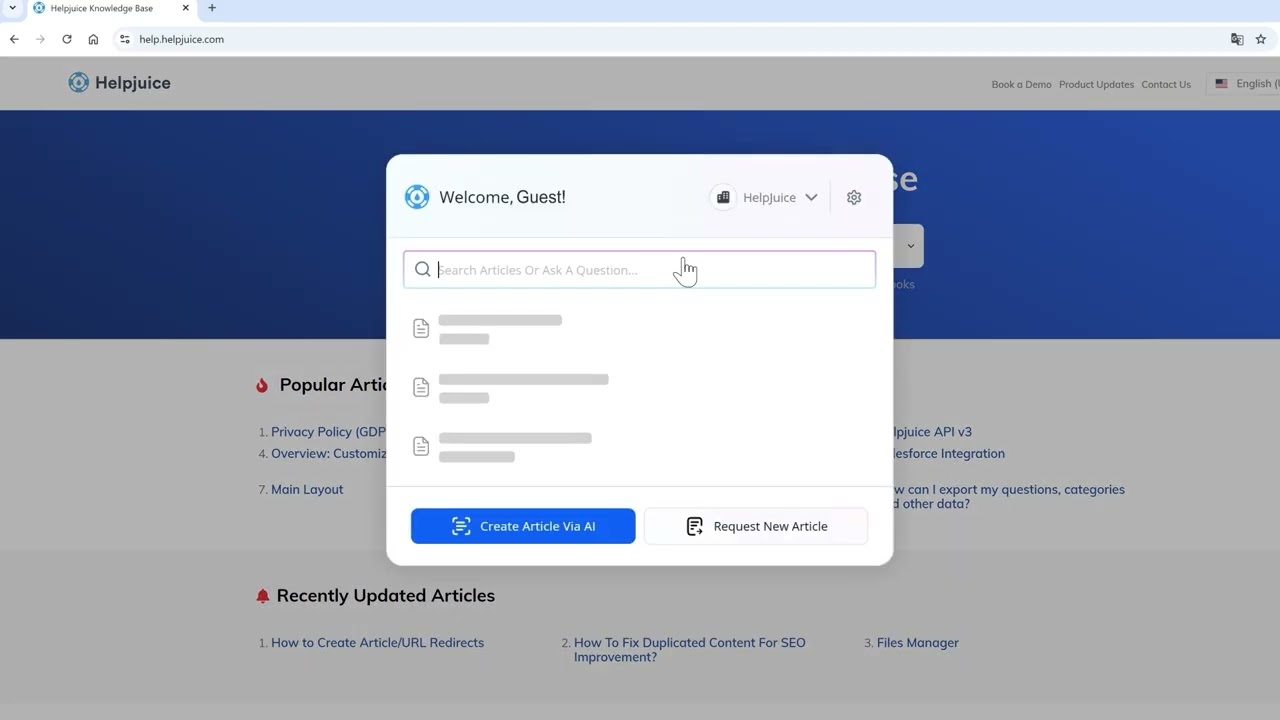Click the Helpjuice logo in the page header
Image resolution: width=1280 pixels, height=720 pixels.
point(119,83)
